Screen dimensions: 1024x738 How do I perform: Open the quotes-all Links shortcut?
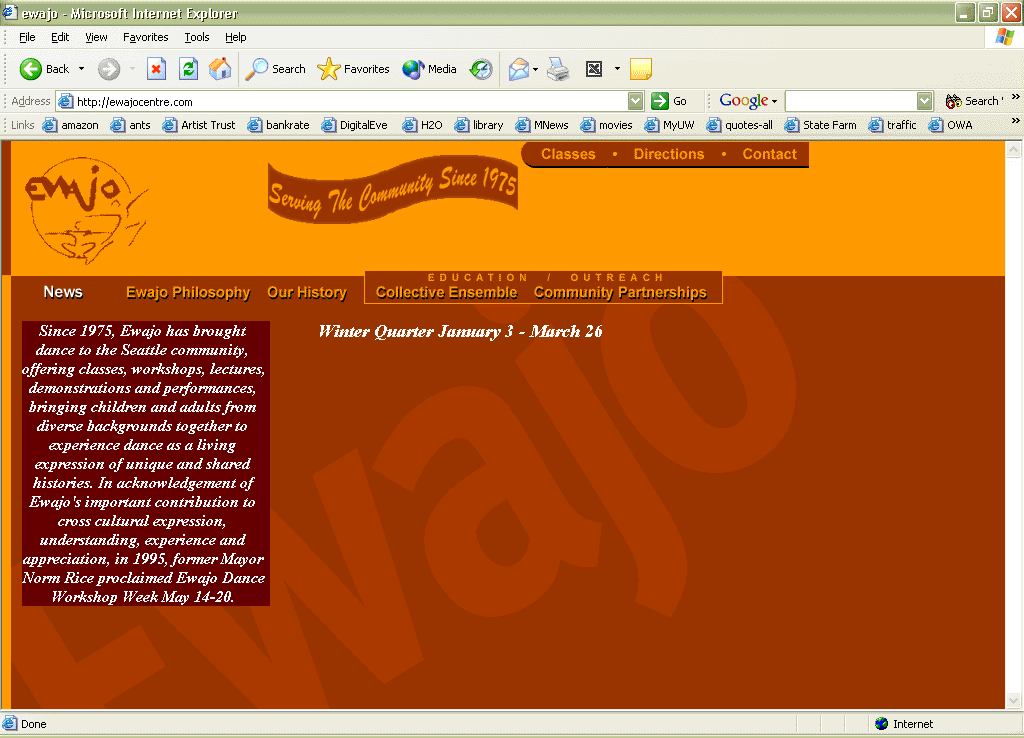coord(739,125)
